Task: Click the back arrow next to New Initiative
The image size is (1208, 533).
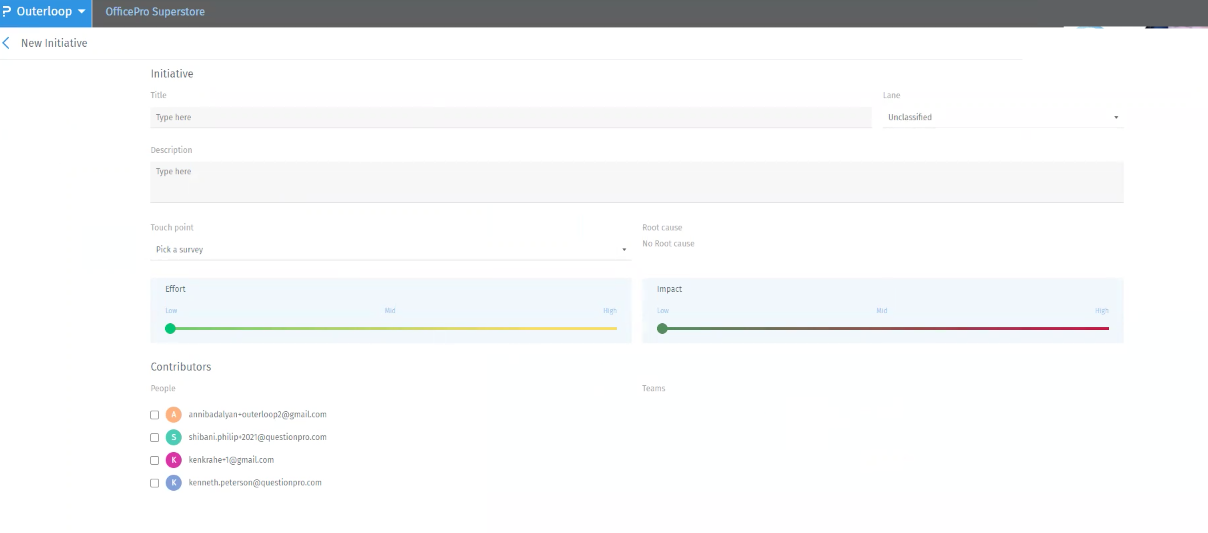Action: (x=7, y=43)
